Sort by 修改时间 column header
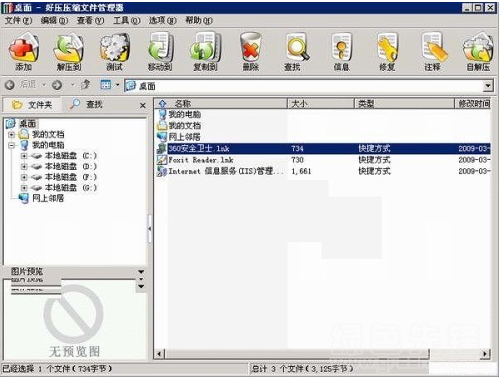Viewport: 499px width, 379px height. tap(473, 104)
